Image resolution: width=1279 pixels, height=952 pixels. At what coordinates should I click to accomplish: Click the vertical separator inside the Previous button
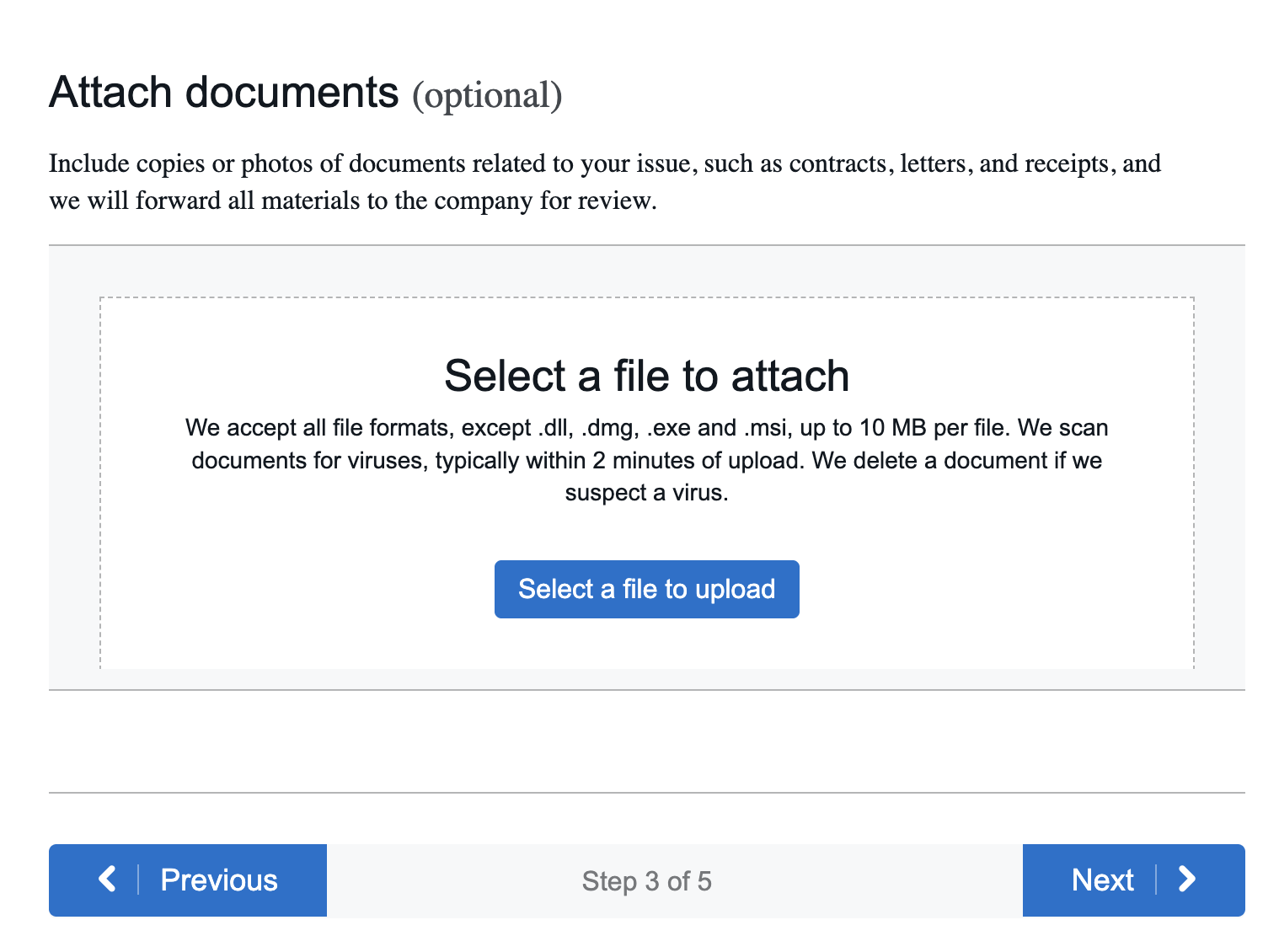[137, 880]
